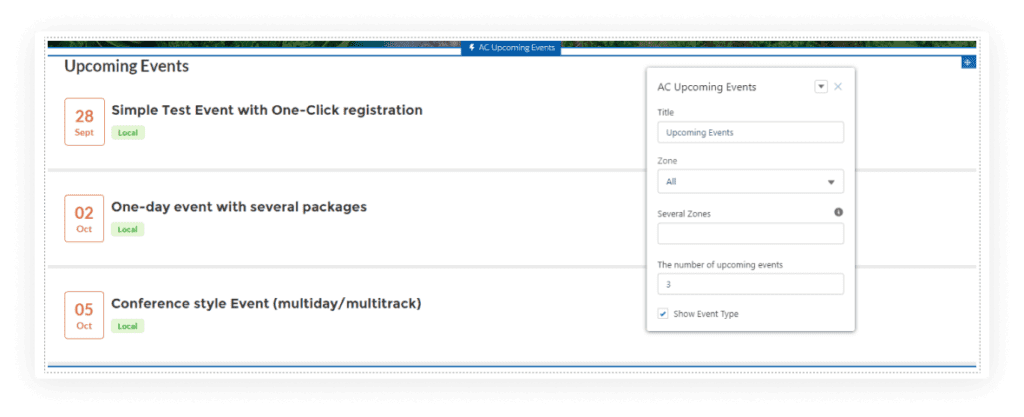
Task: Open Simple Test Event with One-Click registration
Action: [x=266, y=110]
